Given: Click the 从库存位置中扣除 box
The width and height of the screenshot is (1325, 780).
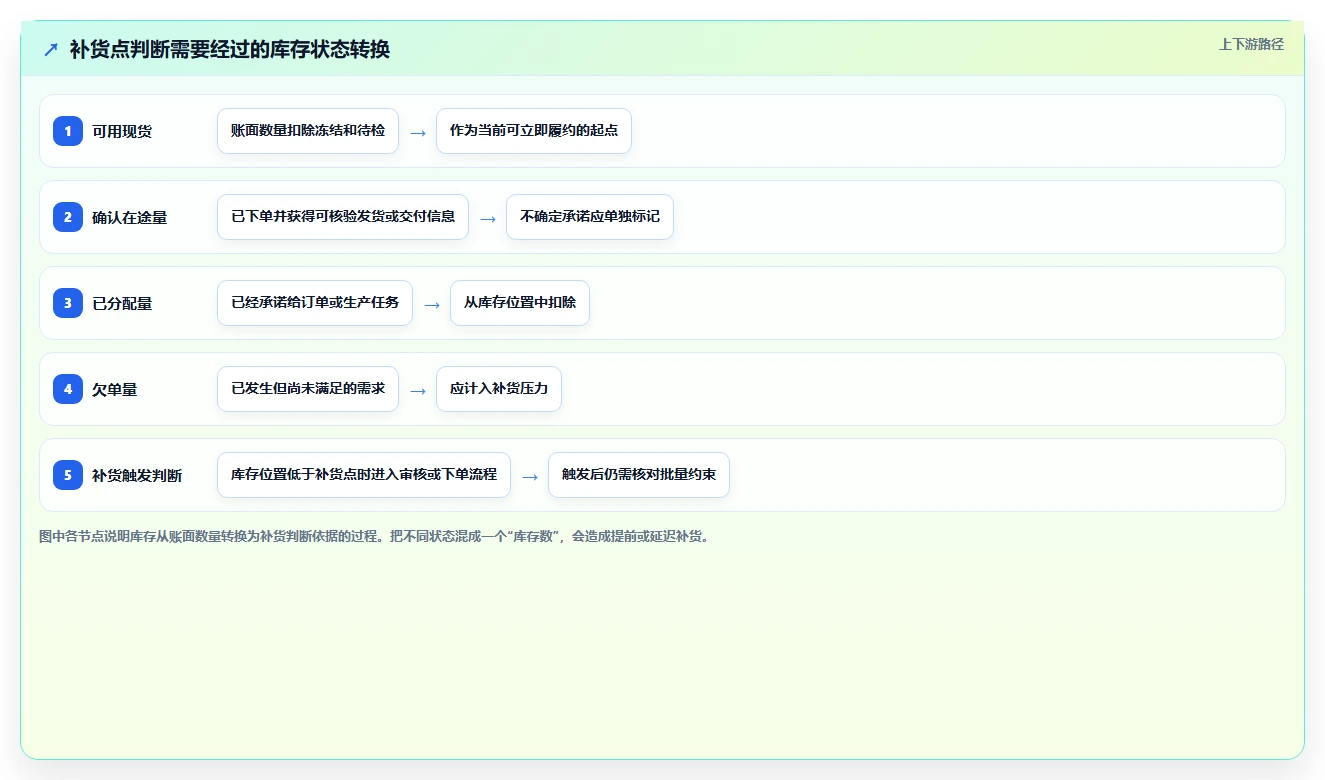Looking at the screenshot, I should [x=520, y=303].
